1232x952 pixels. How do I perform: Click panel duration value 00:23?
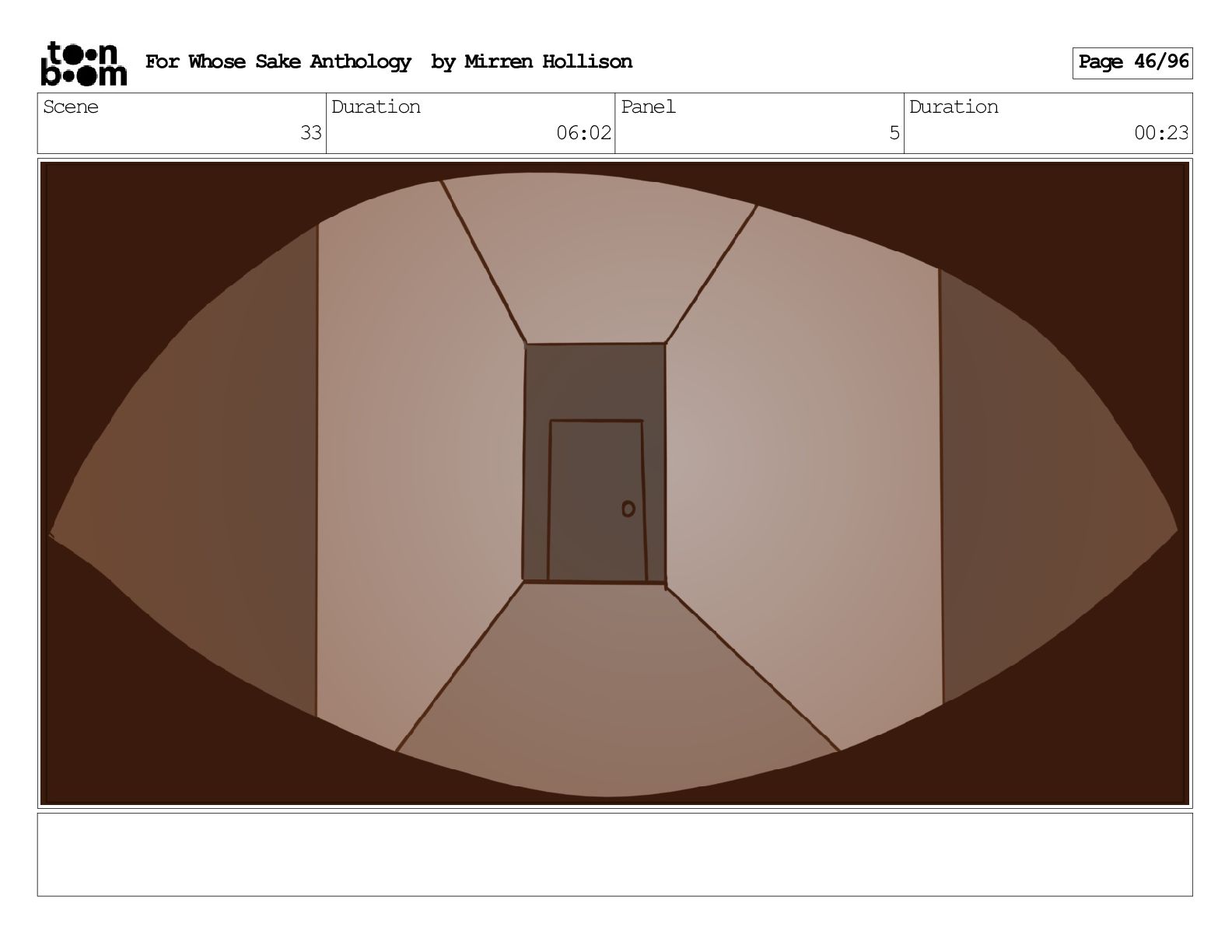point(1161,133)
